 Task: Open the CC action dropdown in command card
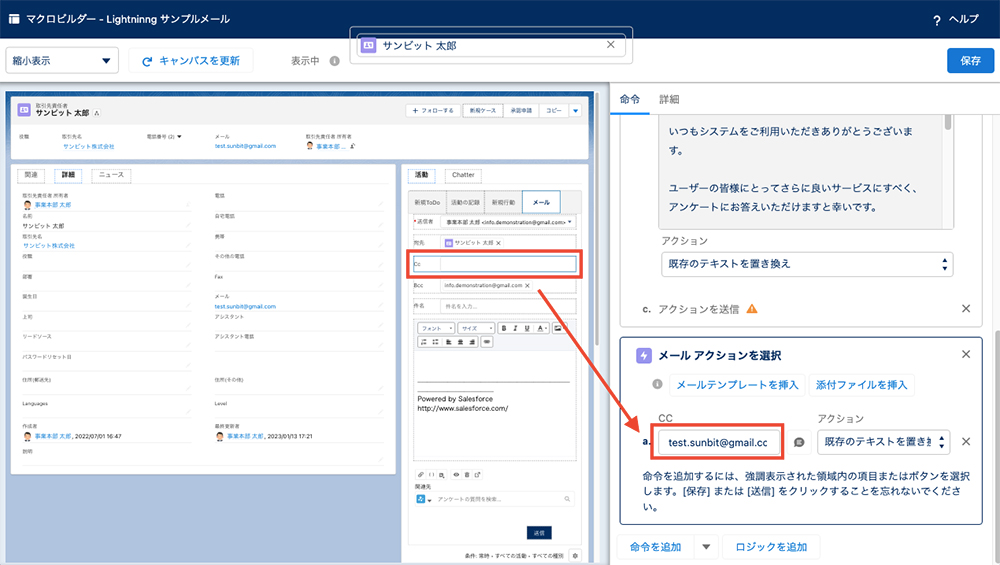(x=883, y=441)
